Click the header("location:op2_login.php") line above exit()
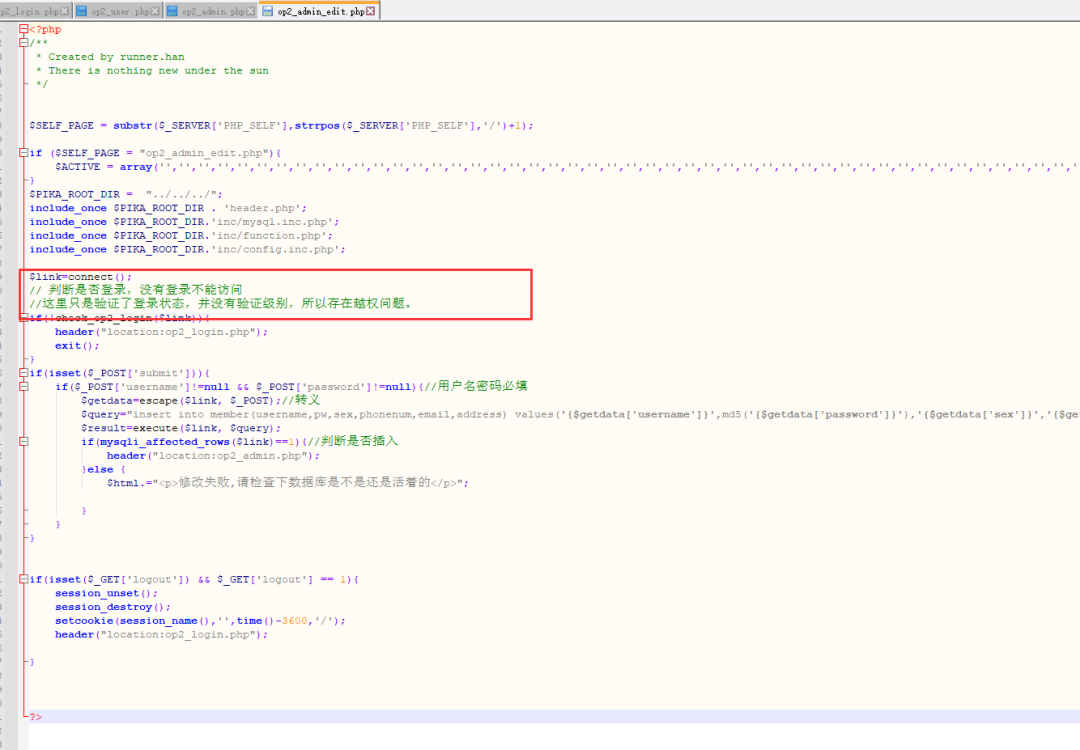This screenshot has width=1080, height=750. pyautogui.click(x=162, y=332)
